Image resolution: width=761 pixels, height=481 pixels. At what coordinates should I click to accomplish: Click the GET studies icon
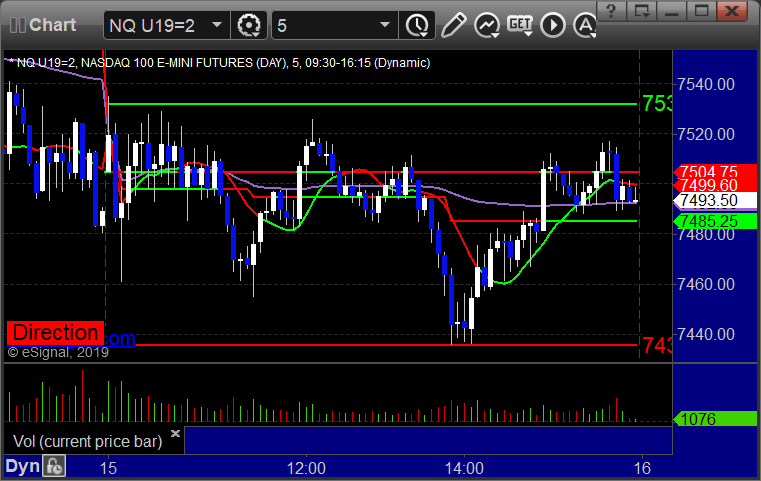pos(520,25)
